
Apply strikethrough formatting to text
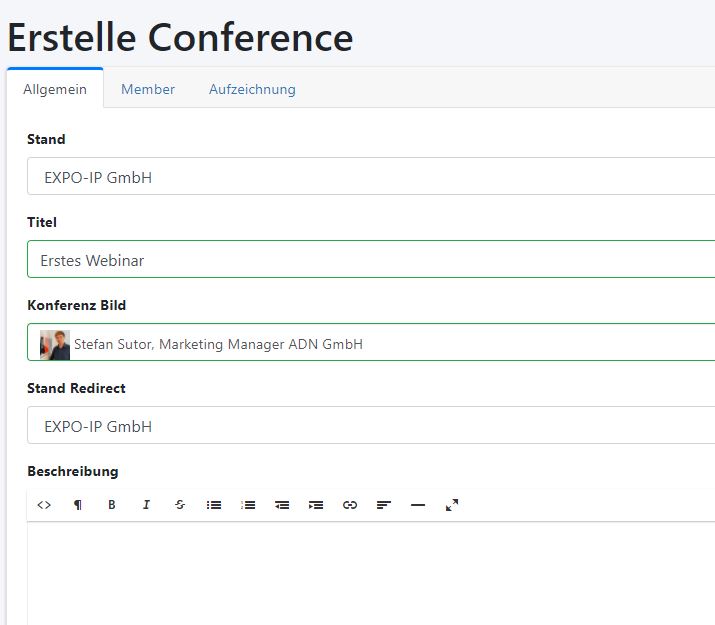(x=180, y=505)
